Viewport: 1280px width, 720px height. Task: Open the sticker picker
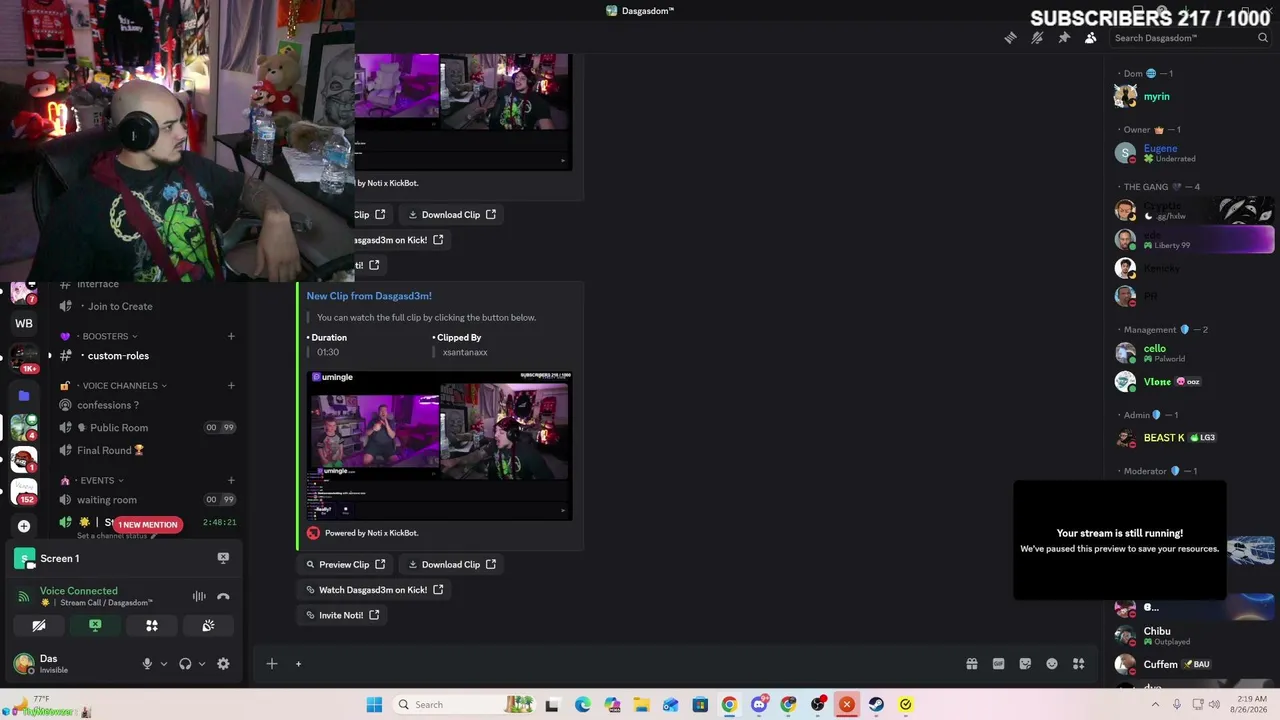tap(1025, 664)
